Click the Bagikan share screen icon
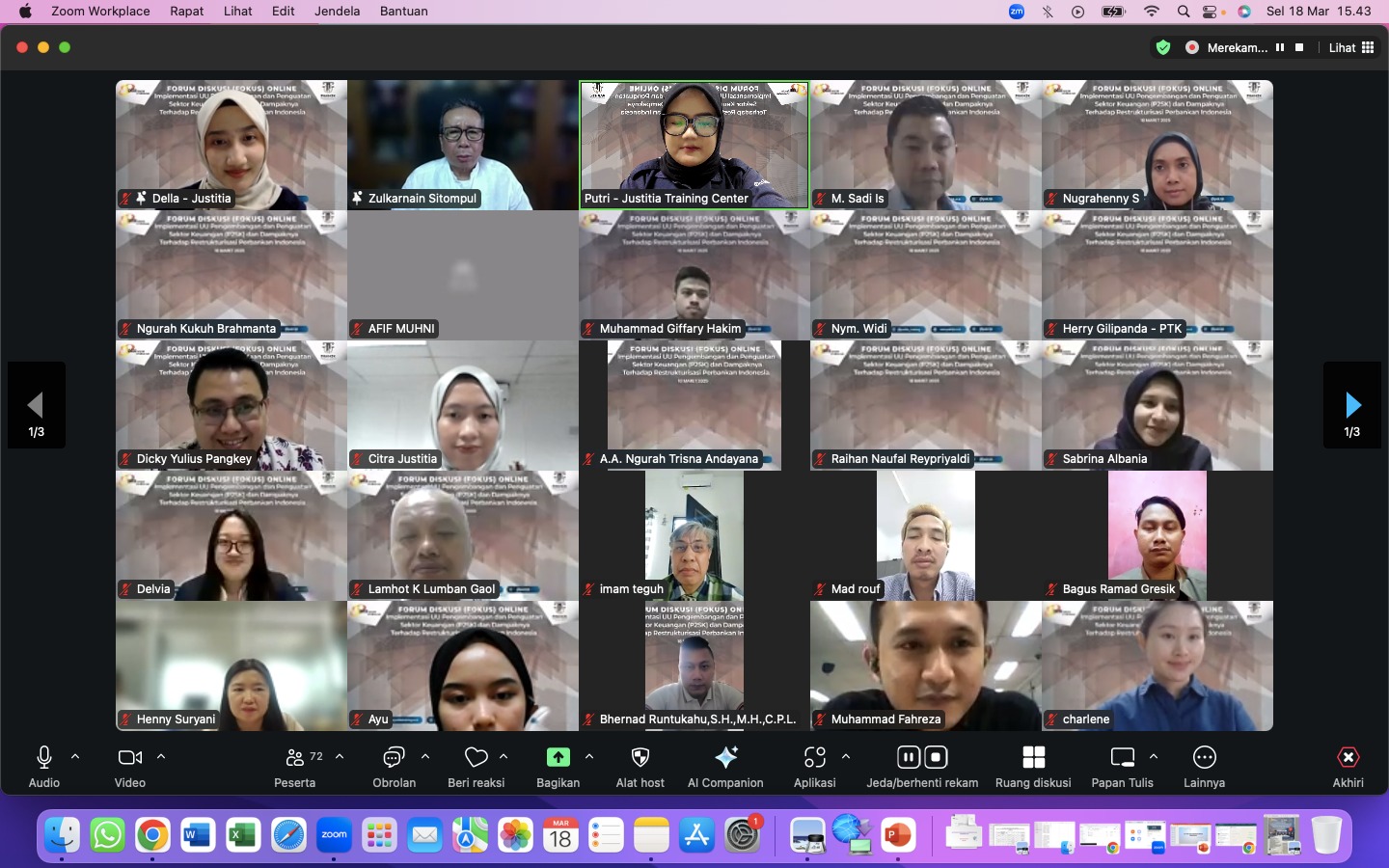1389x868 pixels. click(x=558, y=758)
